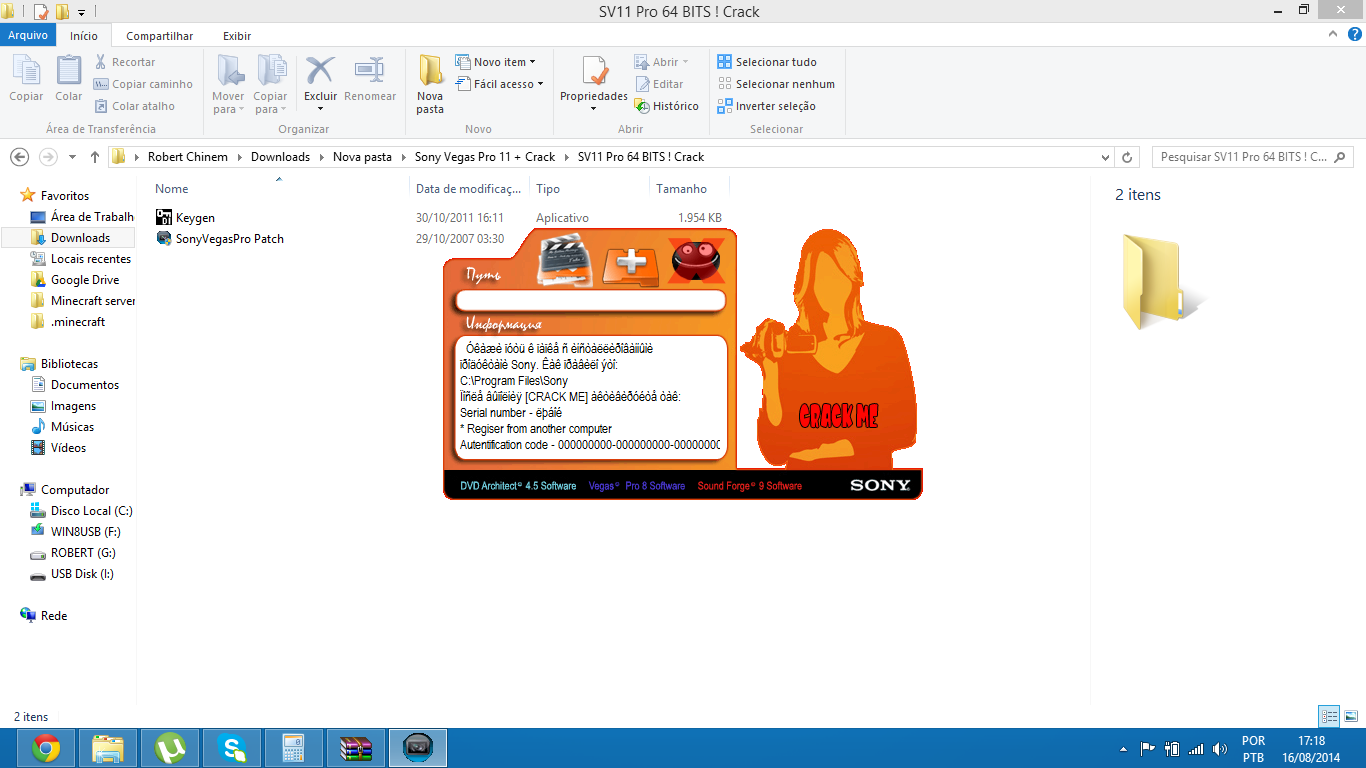
Task: Switch to large icons view in status bar
Action: (x=1351, y=716)
